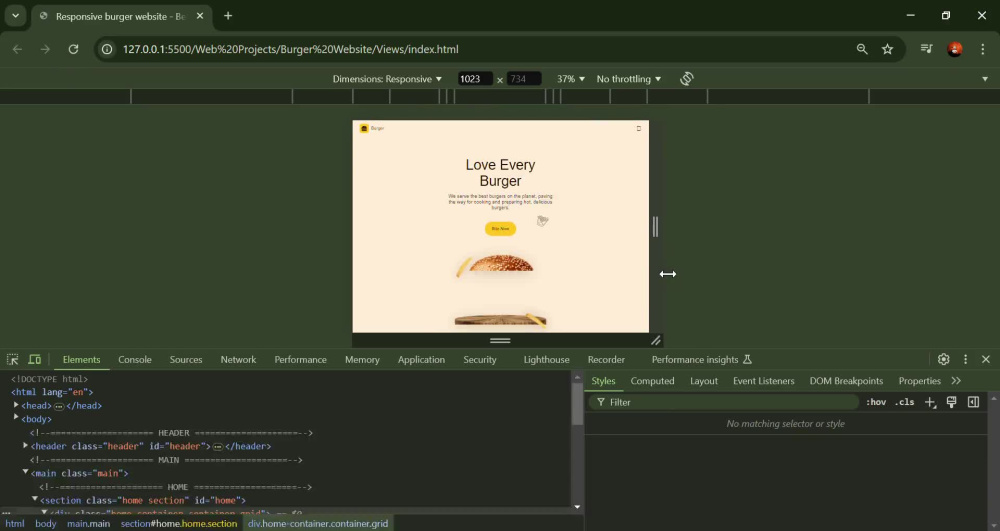1000x531 pixels.
Task: Select the Layout pane tab
Action: click(703, 381)
